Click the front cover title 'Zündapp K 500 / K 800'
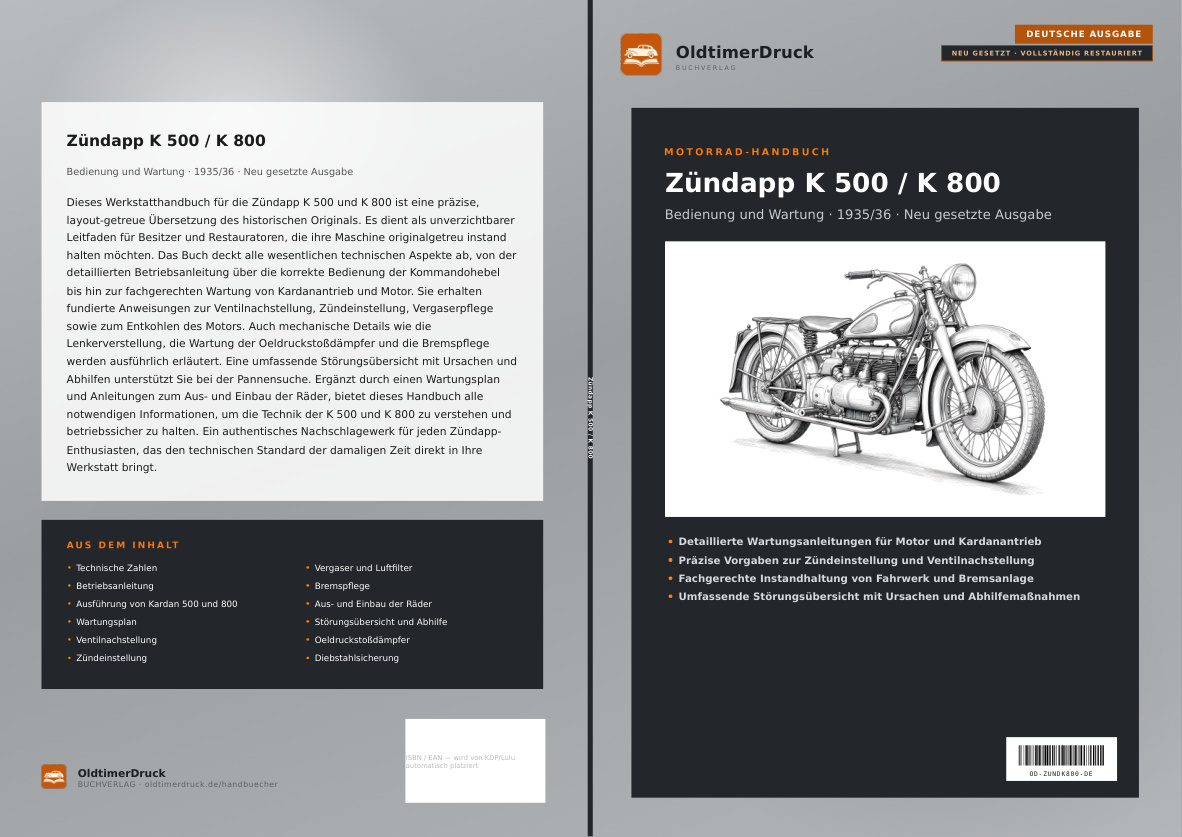The height and width of the screenshot is (837, 1182). coord(832,182)
